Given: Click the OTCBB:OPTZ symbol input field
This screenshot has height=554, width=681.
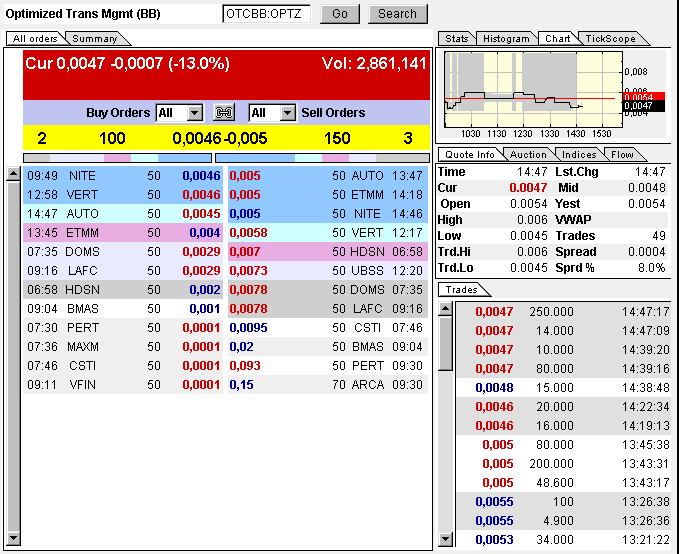Looking at the screenshot, I should coord(266,14).
